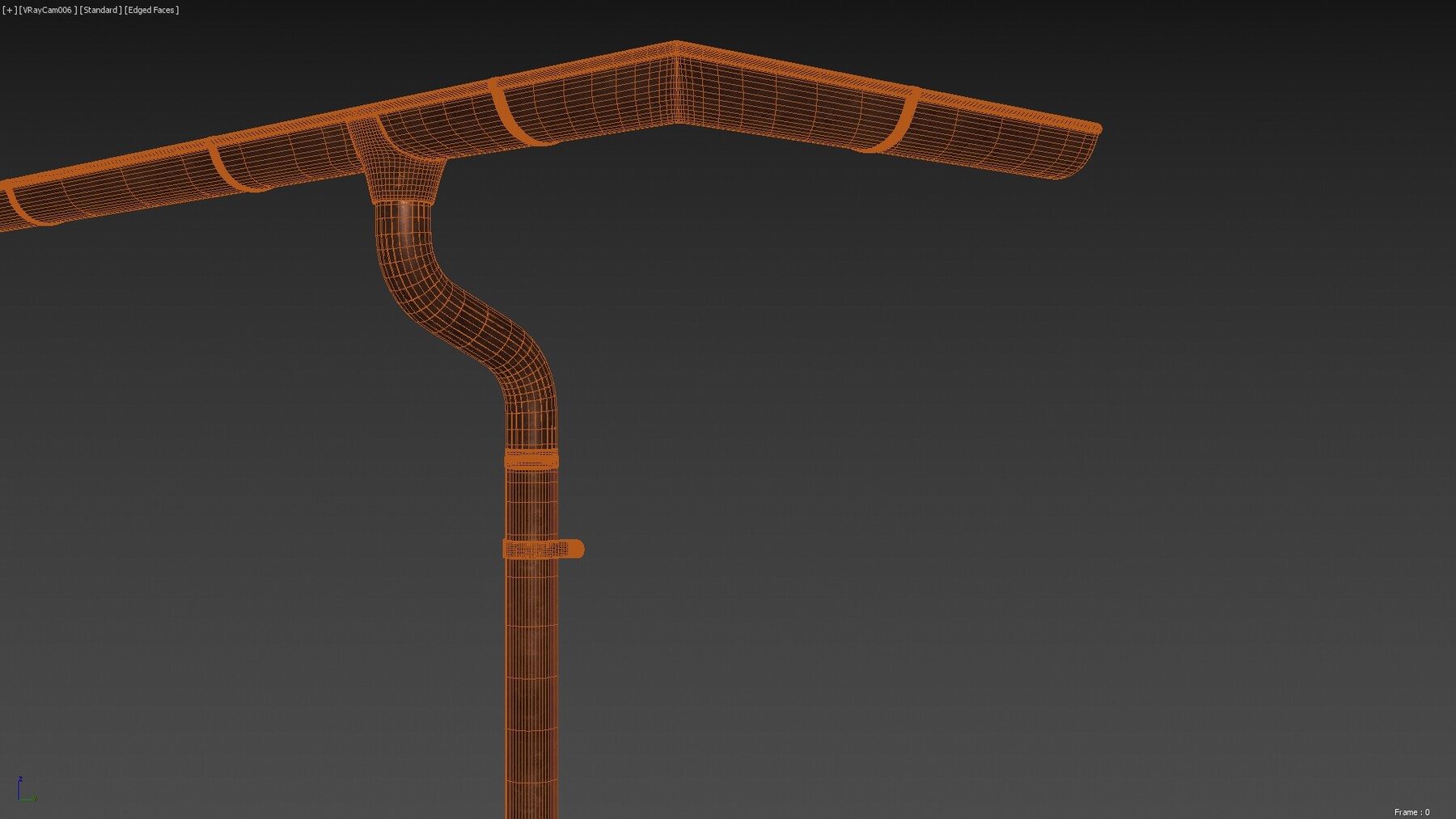Open the Standard shading style label menu
This screenshot has height=819, width=1456.
pos(99,10)
